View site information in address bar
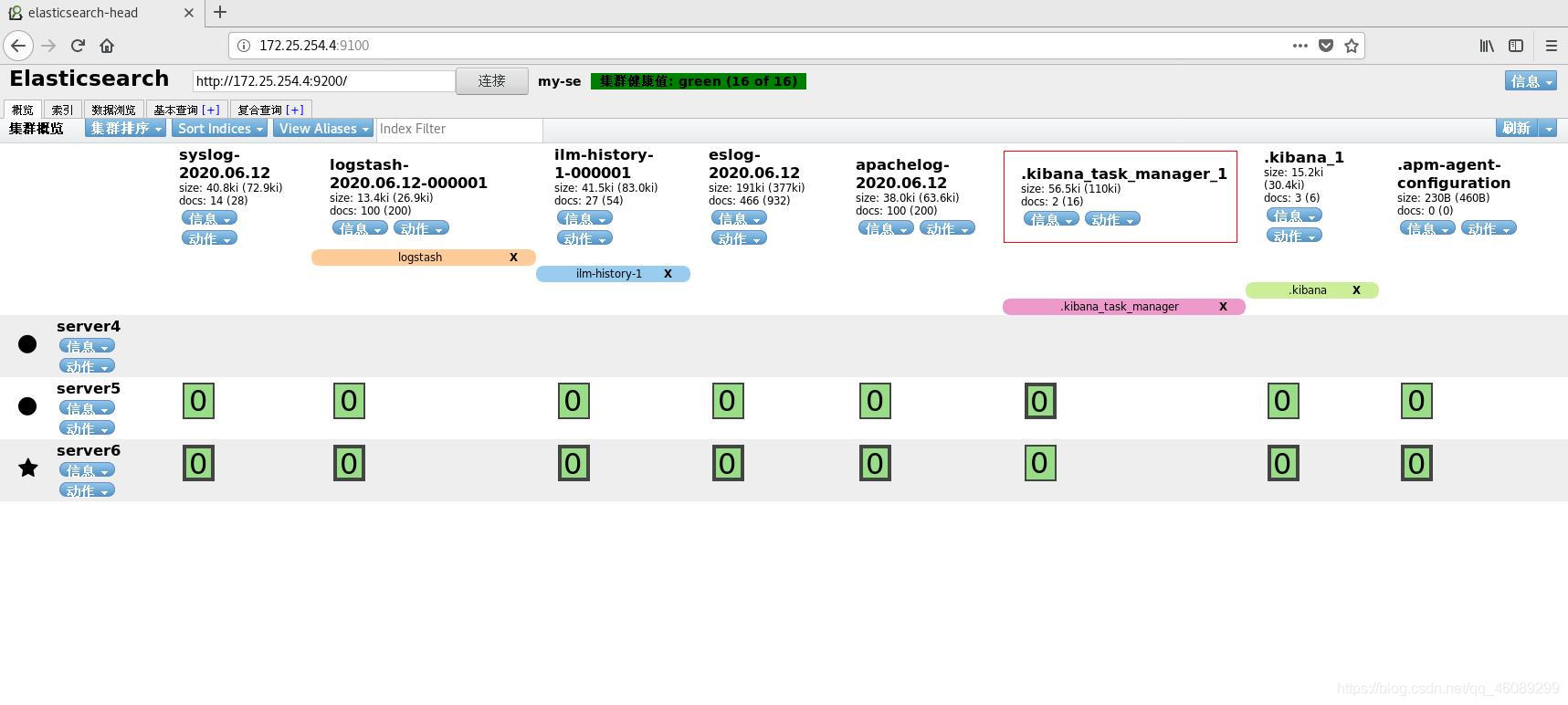1568x705 pixels. pyautogui.click(x=244, y=46)
